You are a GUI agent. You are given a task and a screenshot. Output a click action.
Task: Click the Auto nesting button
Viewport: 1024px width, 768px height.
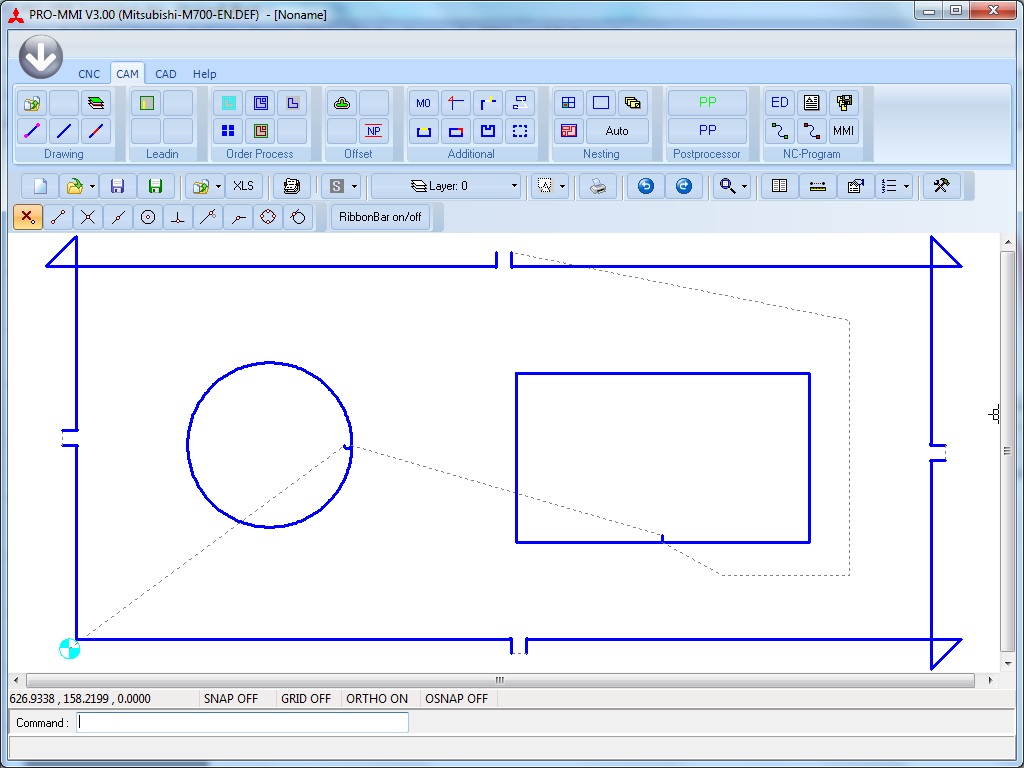pos(617,131)
